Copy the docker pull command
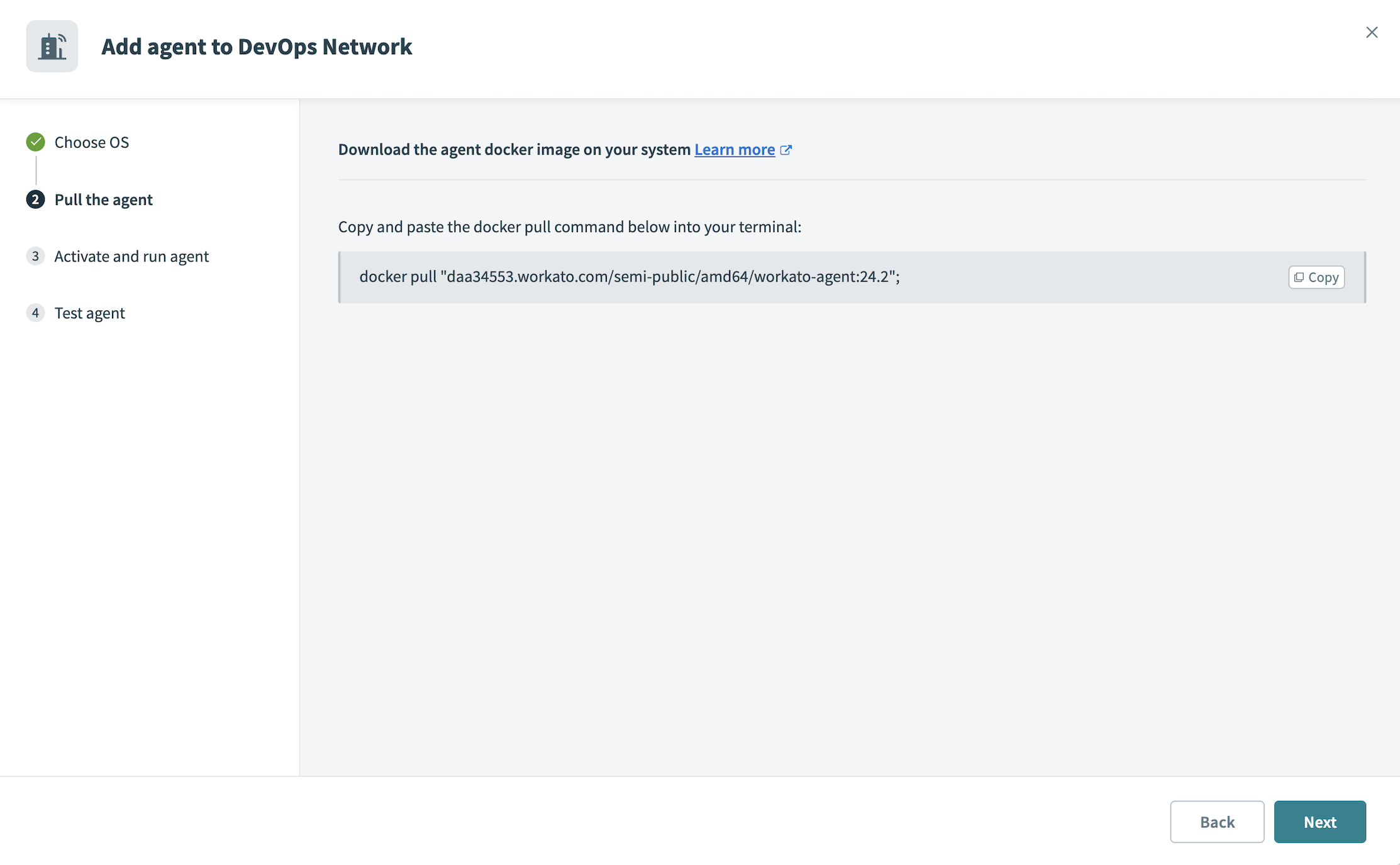The width and height of the screenshot is (1400, 865). click(x=1316, y=277)
